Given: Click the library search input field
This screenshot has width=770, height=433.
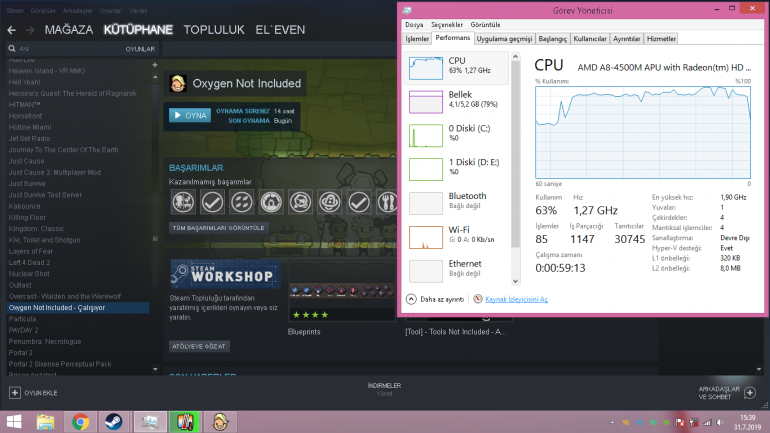Looking at the screenshot, I should 69,49.
